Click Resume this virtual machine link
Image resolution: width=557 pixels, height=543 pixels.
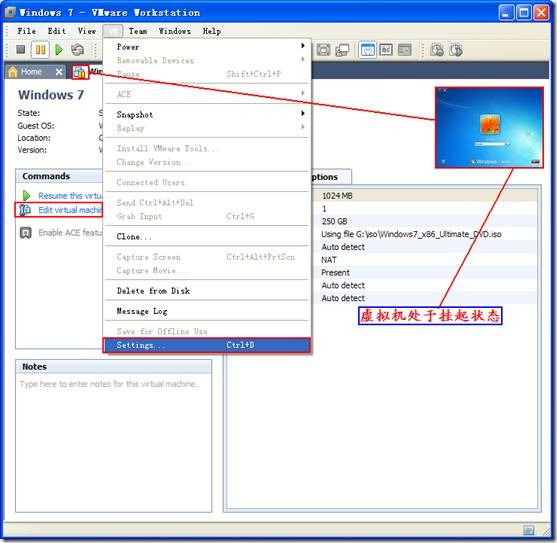(x=70, y=196)
